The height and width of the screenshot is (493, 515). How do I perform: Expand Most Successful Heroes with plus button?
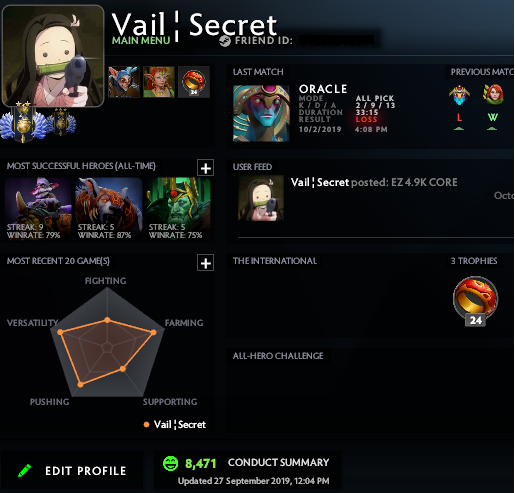pyautogui.click(x=205, y=168)
